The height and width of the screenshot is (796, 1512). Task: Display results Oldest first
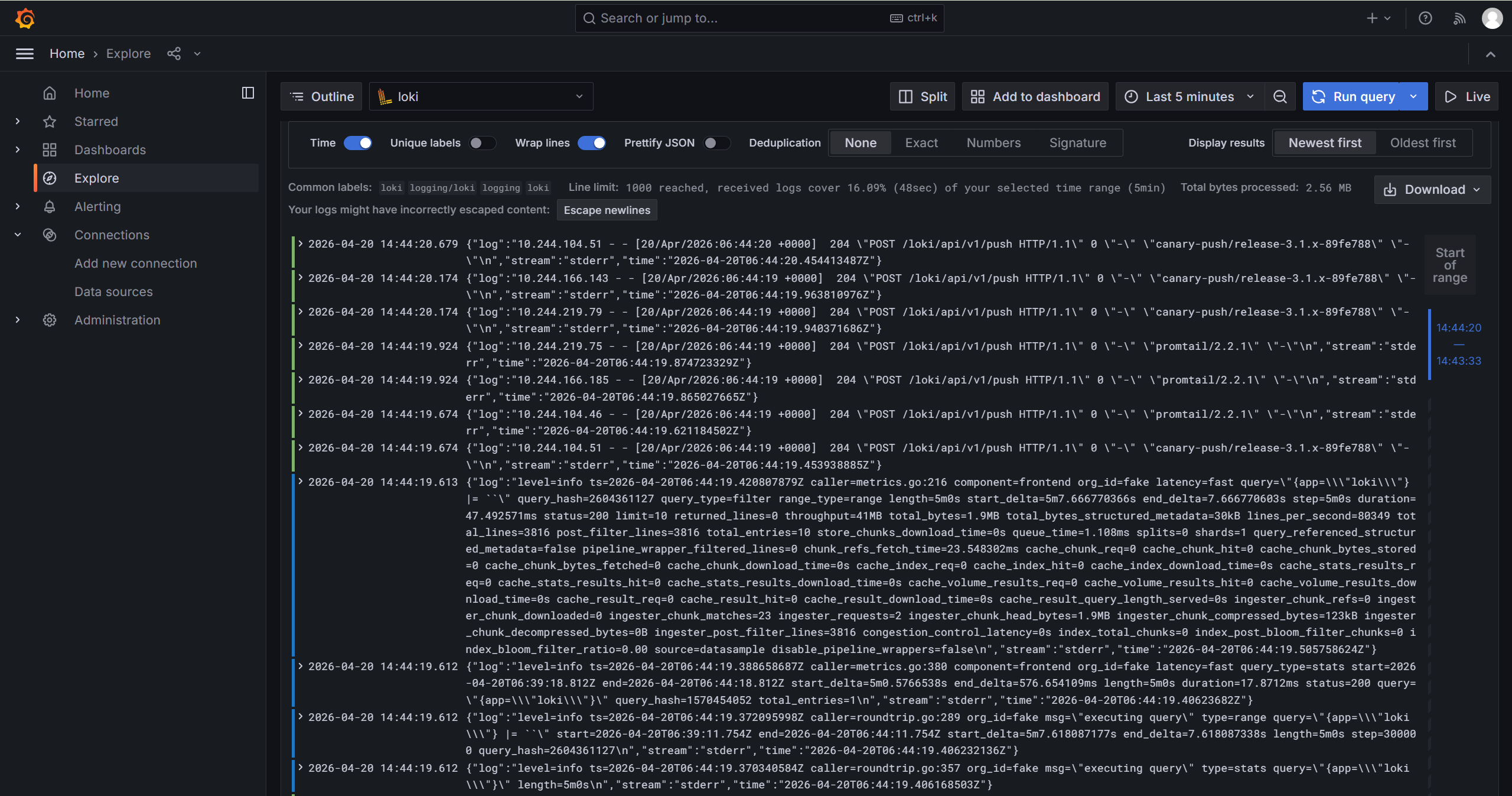[1423, 143]
